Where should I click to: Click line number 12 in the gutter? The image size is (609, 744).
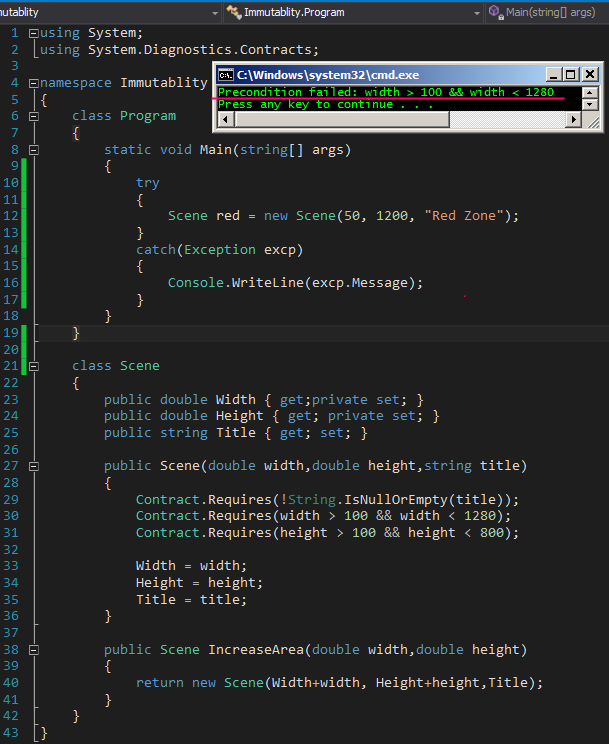pyautogui.click(x=11, y=216)
